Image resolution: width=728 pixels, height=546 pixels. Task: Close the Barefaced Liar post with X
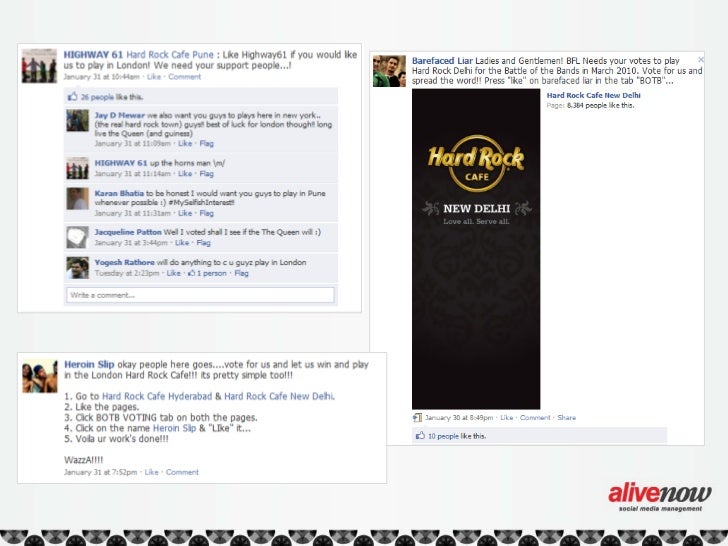click(x=701, y=59)
